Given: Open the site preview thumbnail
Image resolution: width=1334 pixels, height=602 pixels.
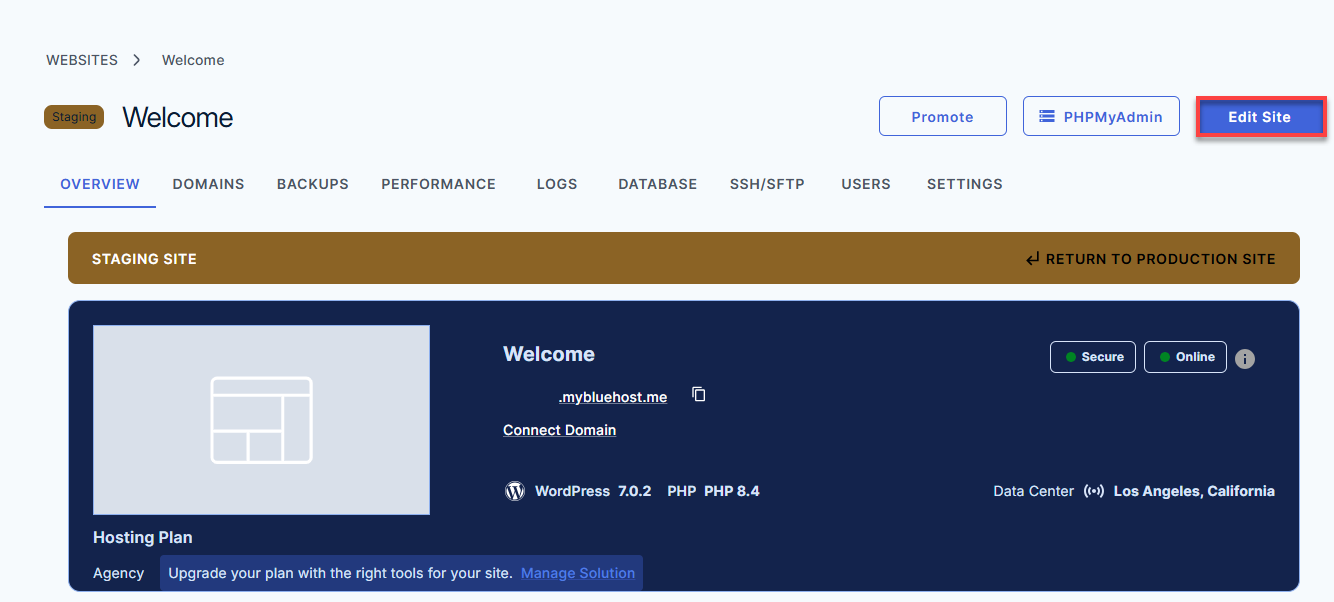Looking at the screenshot, I should 261,420.
